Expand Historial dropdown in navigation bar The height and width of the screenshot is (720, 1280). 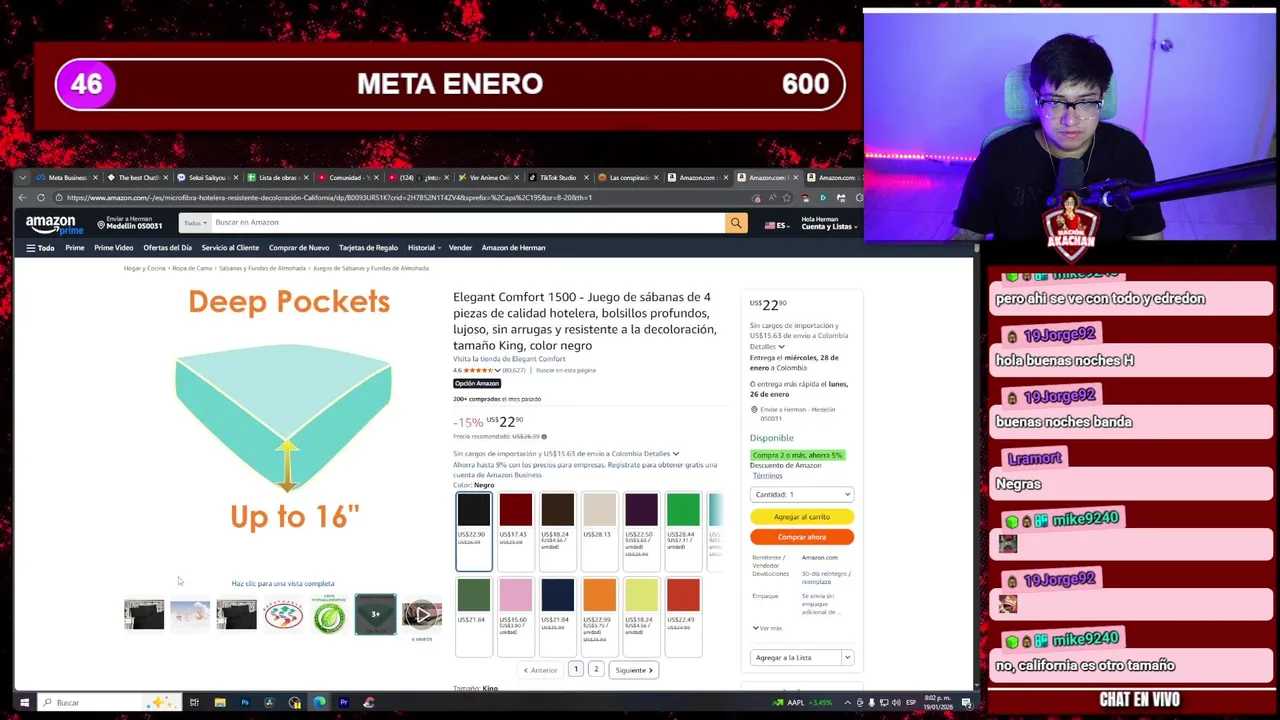click(x=422, y=248)
